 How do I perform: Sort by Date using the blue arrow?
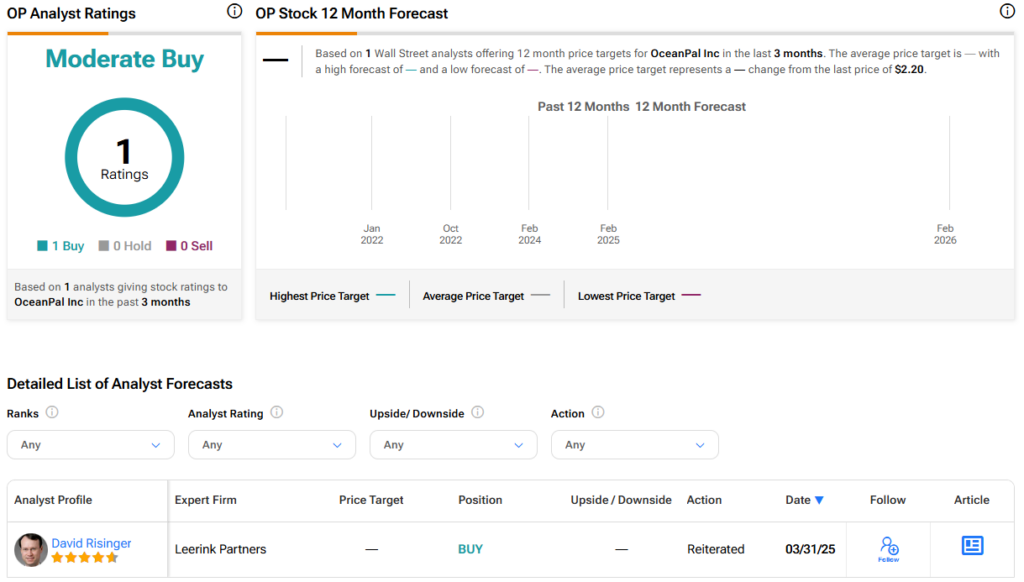(x=820, y=500)
